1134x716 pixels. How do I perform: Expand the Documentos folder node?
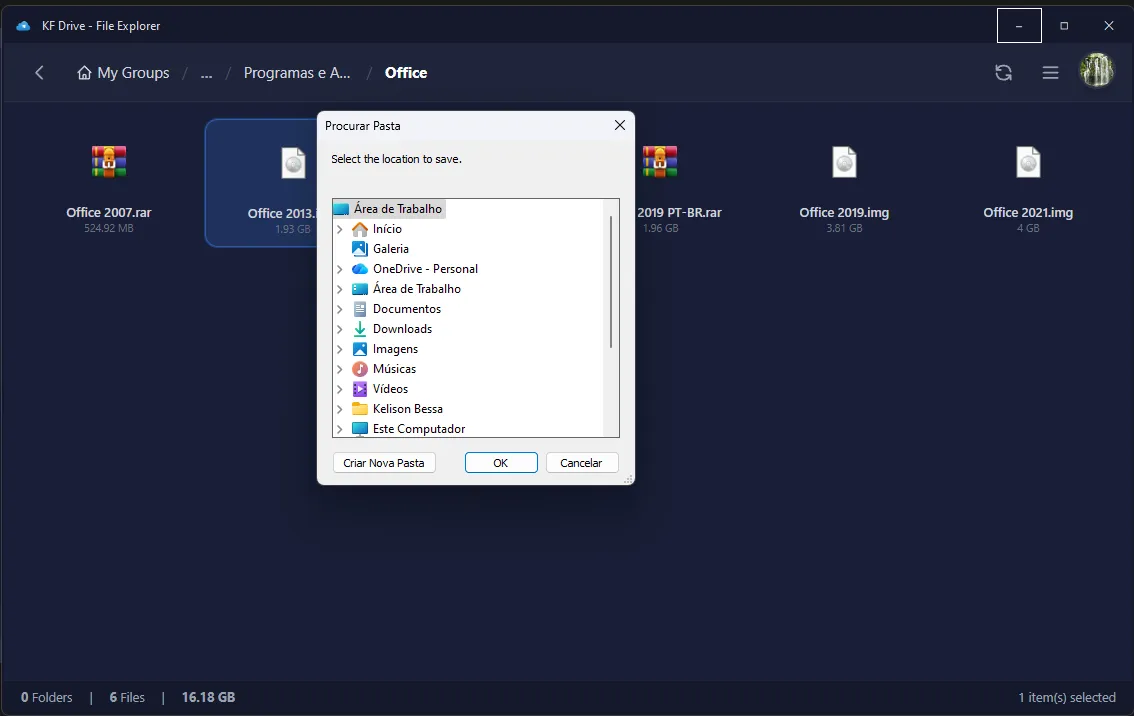click(x=340, y=309)
